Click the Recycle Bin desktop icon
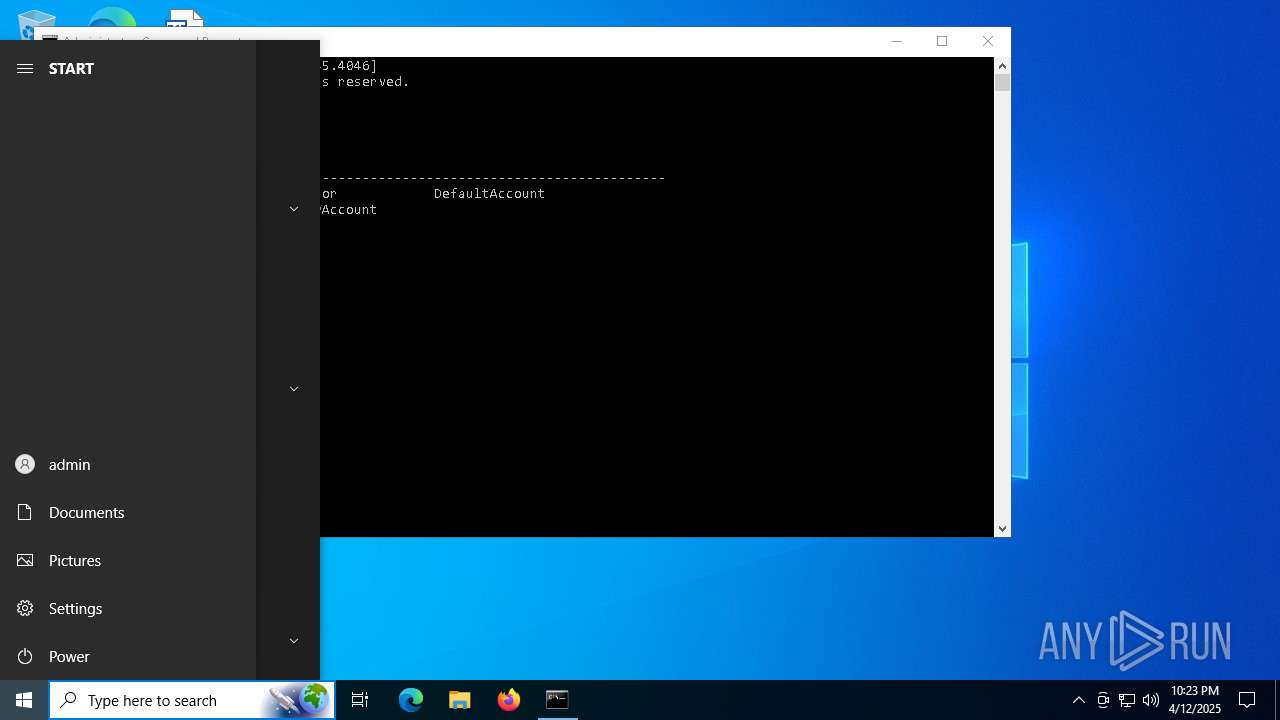 [36, 22]
